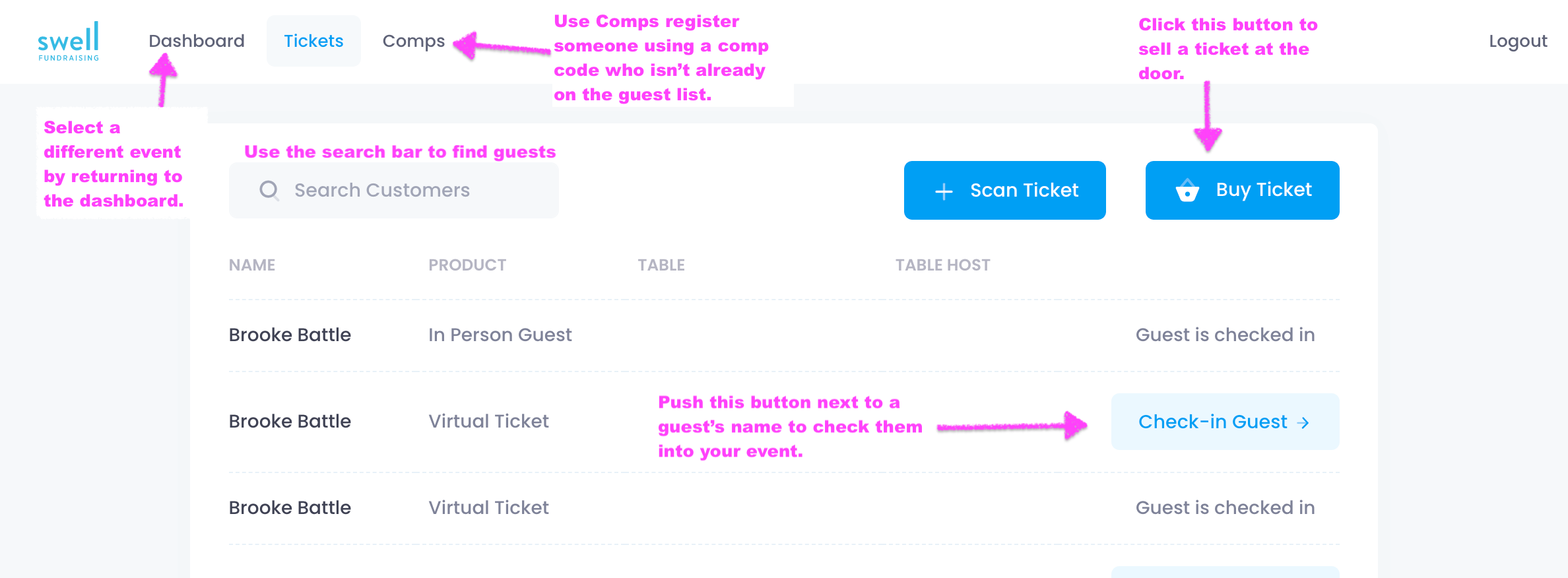Open the Comps section

(413, 41)
